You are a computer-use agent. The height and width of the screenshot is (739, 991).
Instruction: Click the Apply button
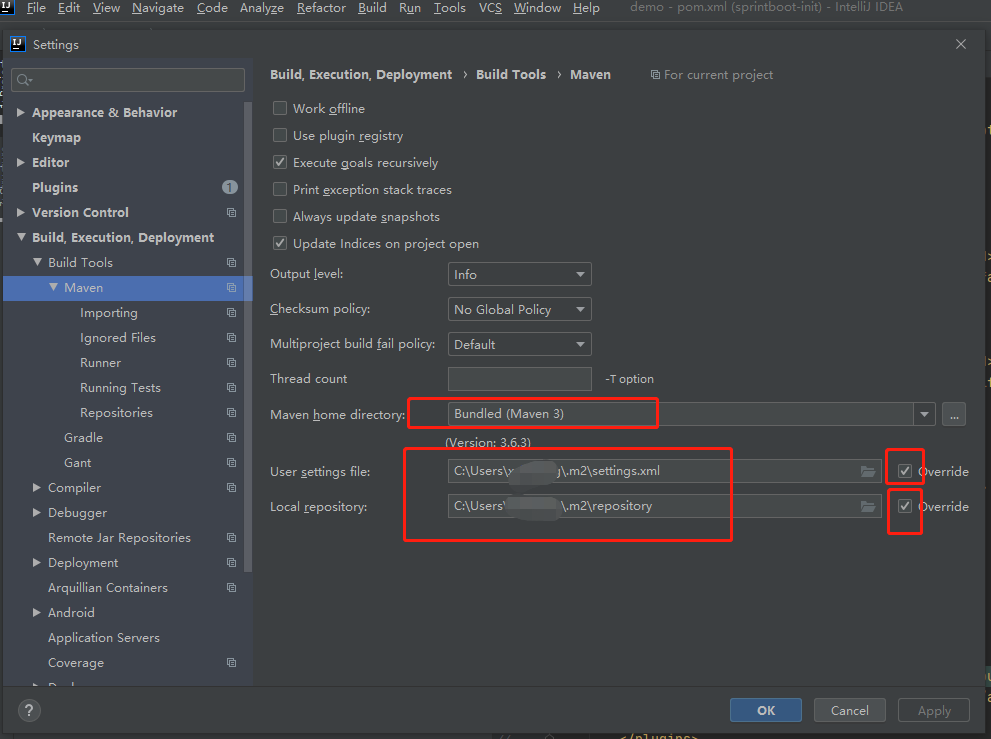click(933, 710)
